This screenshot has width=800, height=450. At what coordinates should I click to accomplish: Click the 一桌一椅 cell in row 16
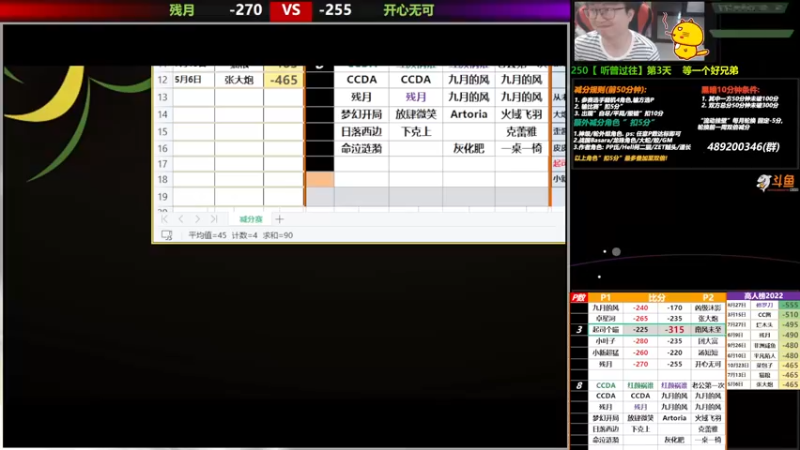point(521,148)
